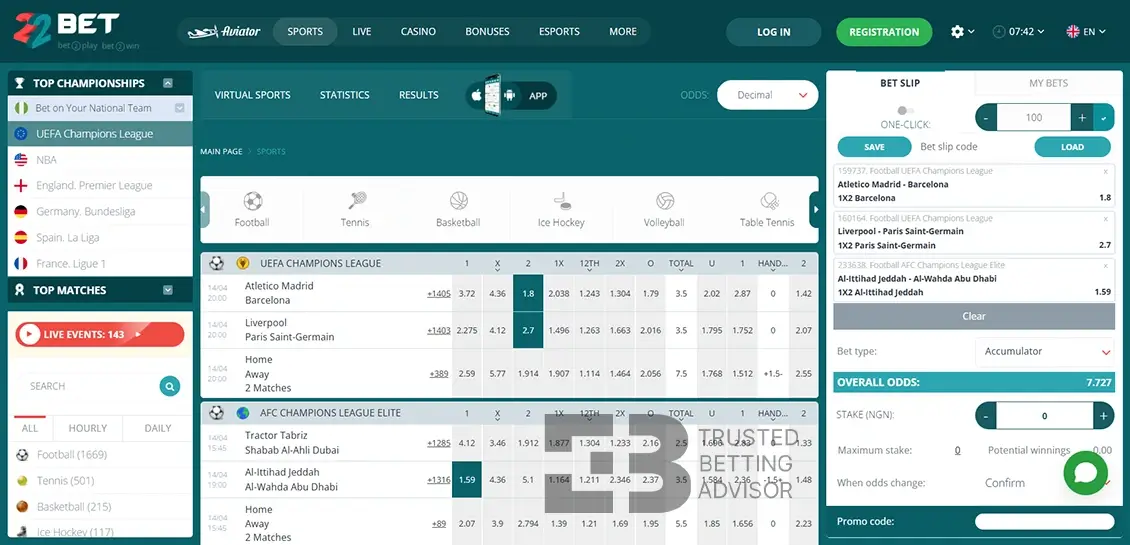This screenshot has height=545, width=1130.
Task: Click Basketball (215) in the sidebar
Action: pyautogui.click(x=74, y=507)
